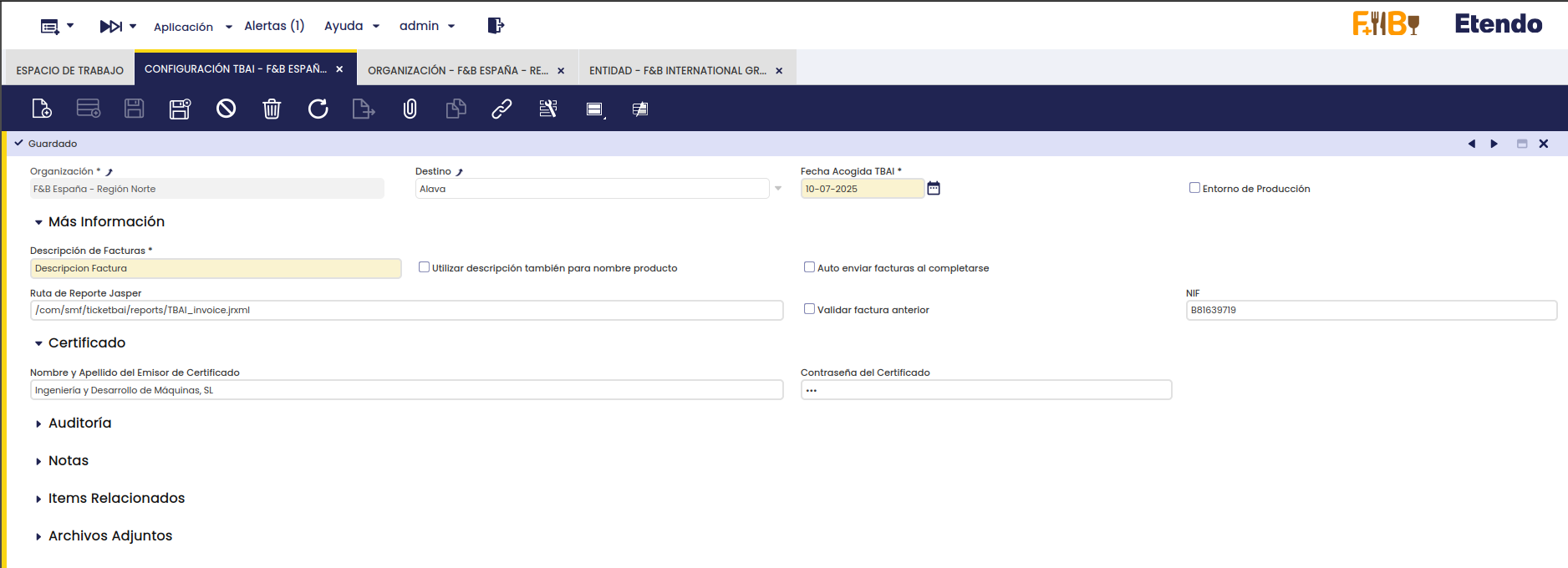Click the NIF input field

coord(1371,310)
